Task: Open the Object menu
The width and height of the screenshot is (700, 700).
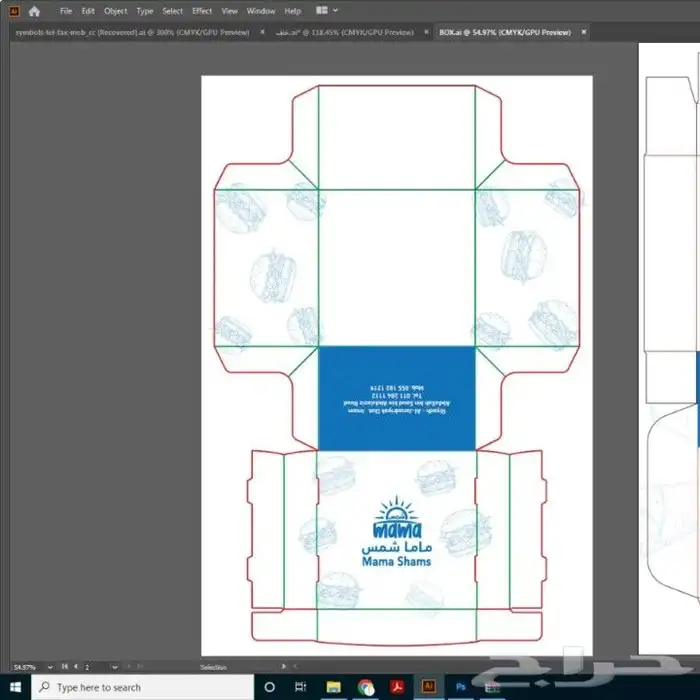Action: click(x=116, y=11)
